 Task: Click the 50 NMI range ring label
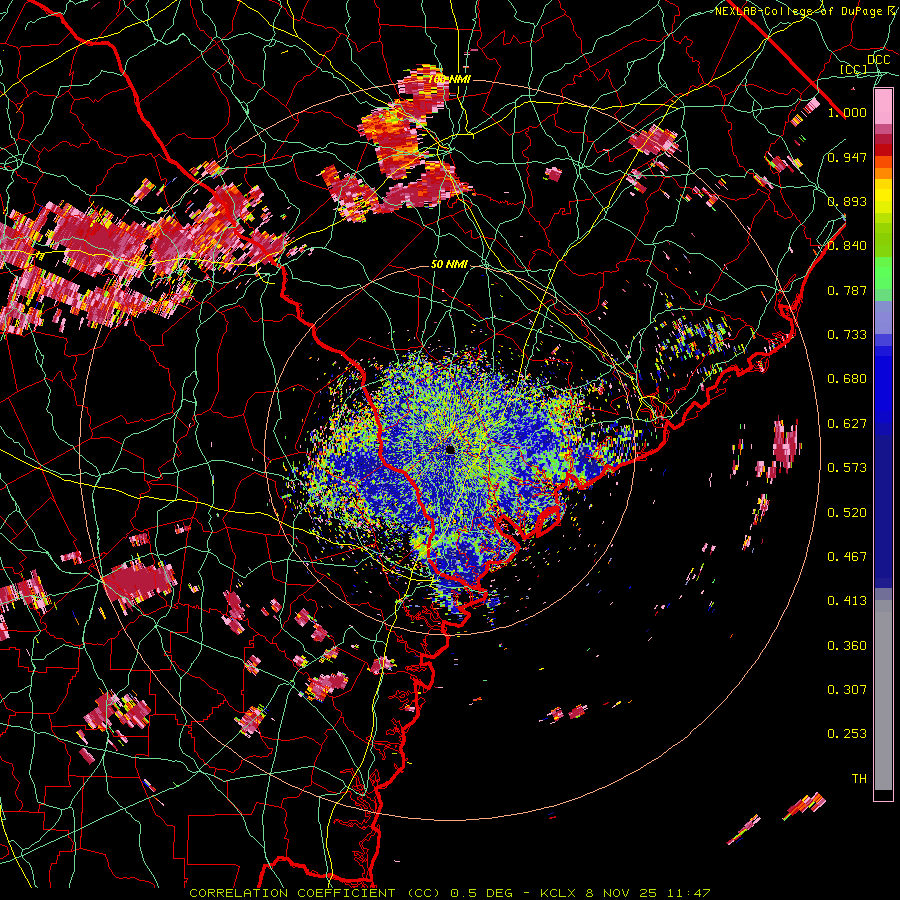(x=449, y=265)
